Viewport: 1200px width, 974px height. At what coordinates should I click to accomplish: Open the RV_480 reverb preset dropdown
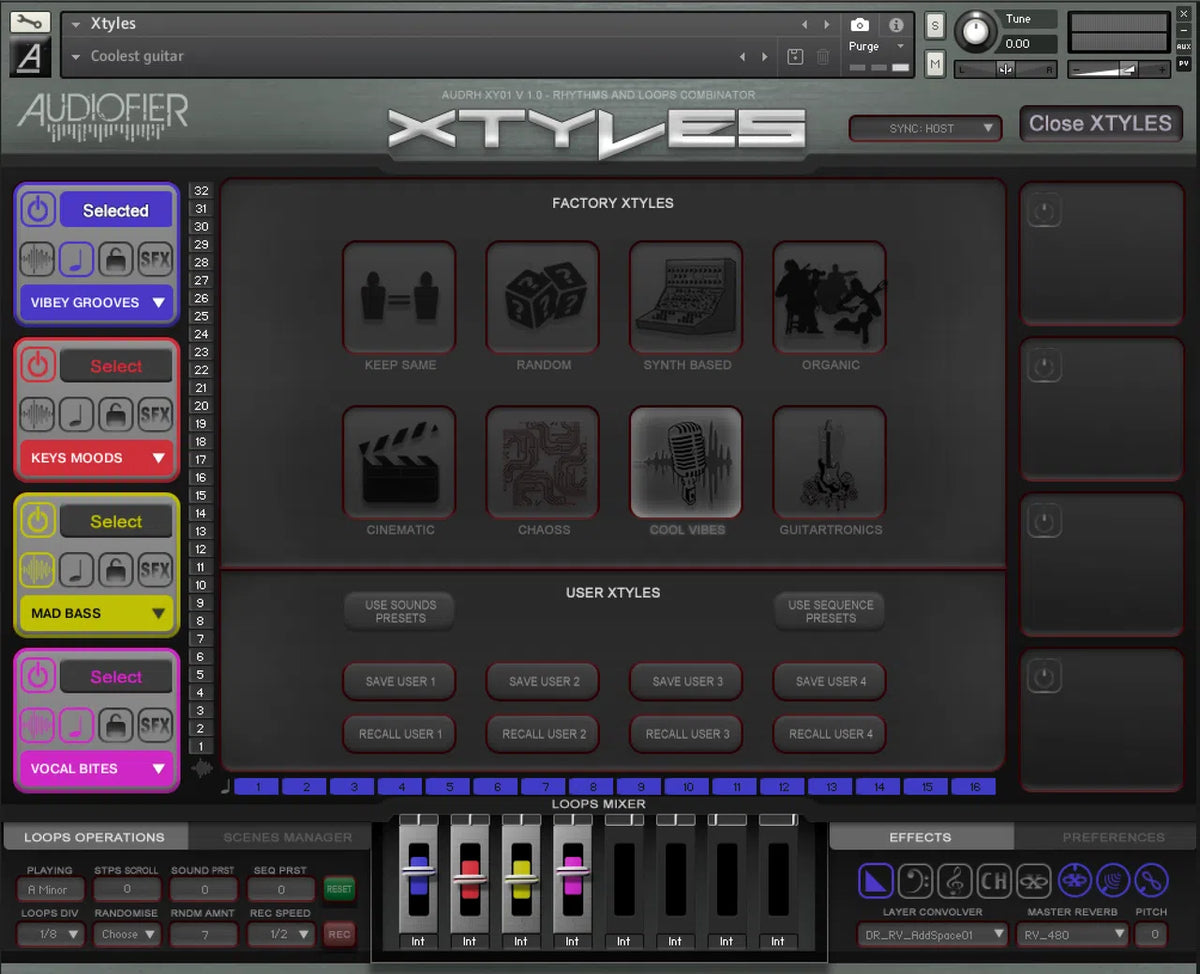(1072, 934)
